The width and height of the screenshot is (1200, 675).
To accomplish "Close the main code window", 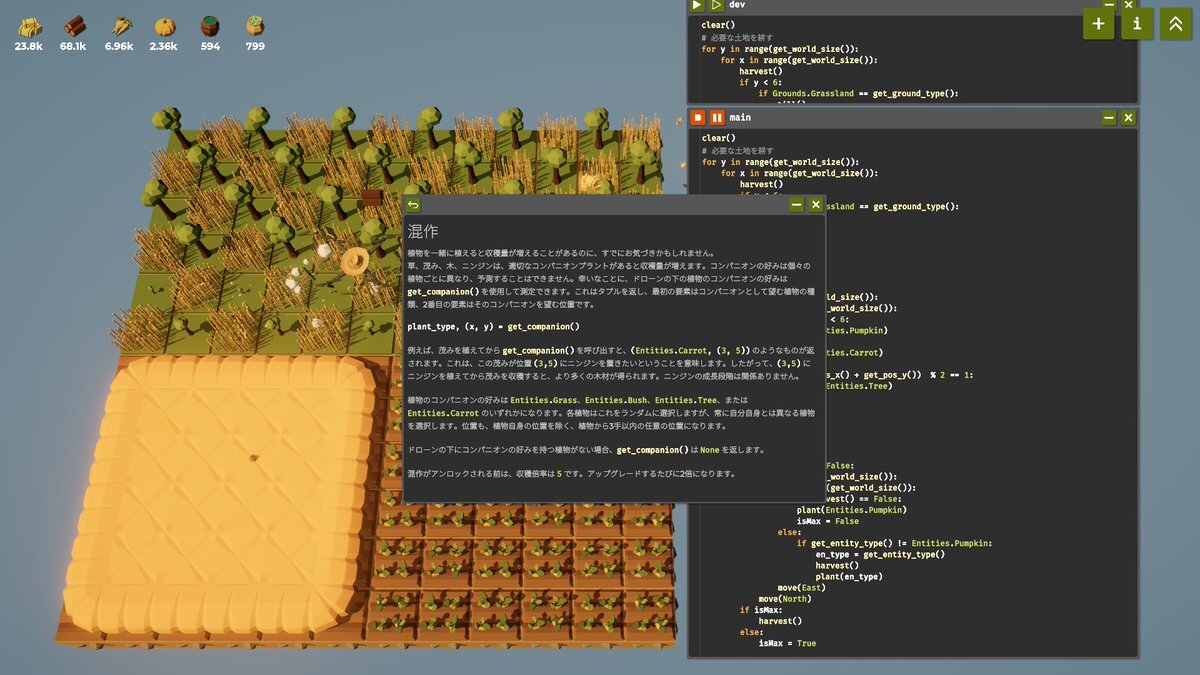I will tap(1128, 118).
